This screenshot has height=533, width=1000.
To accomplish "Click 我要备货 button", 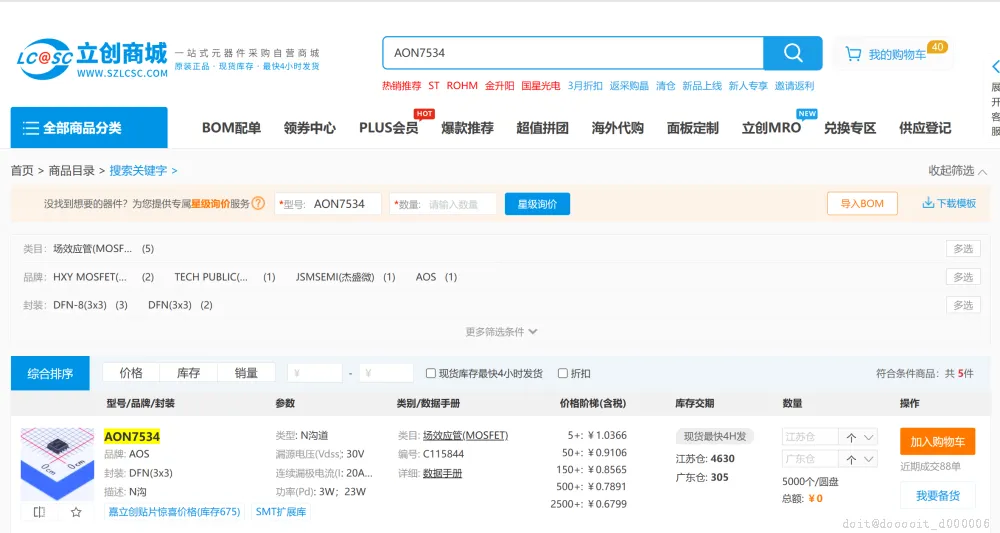I will 938,495.
